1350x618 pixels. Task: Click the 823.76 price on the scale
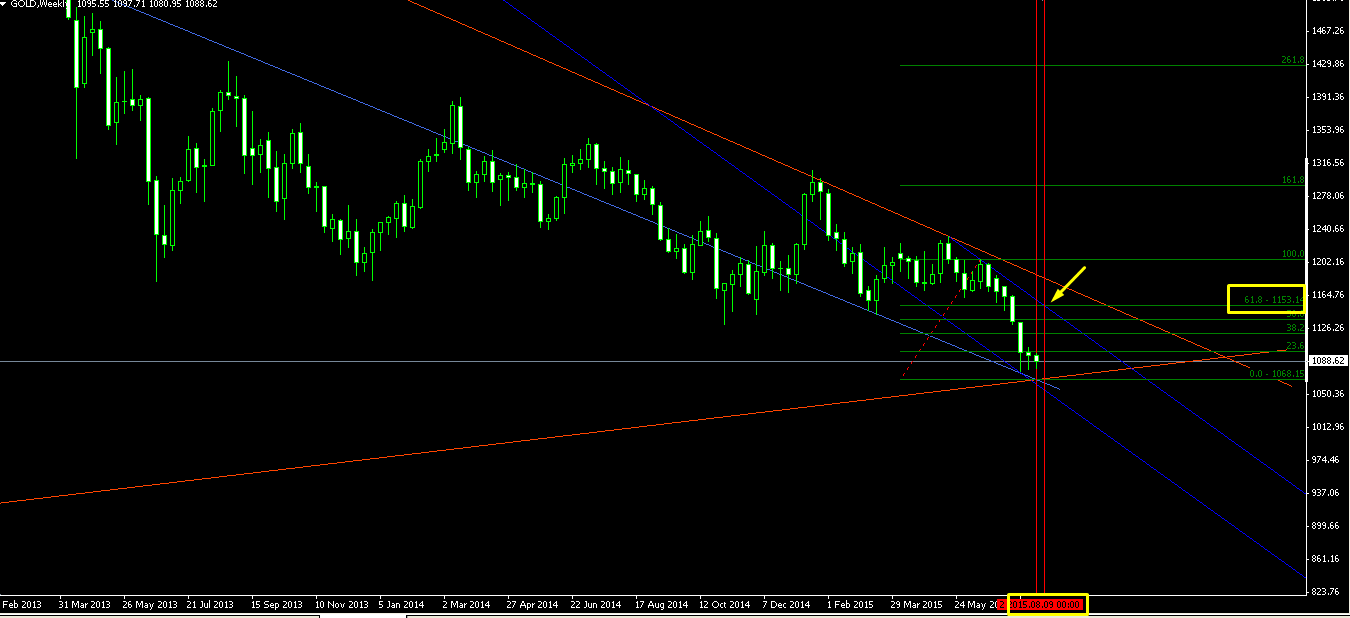pos(1327,592)
